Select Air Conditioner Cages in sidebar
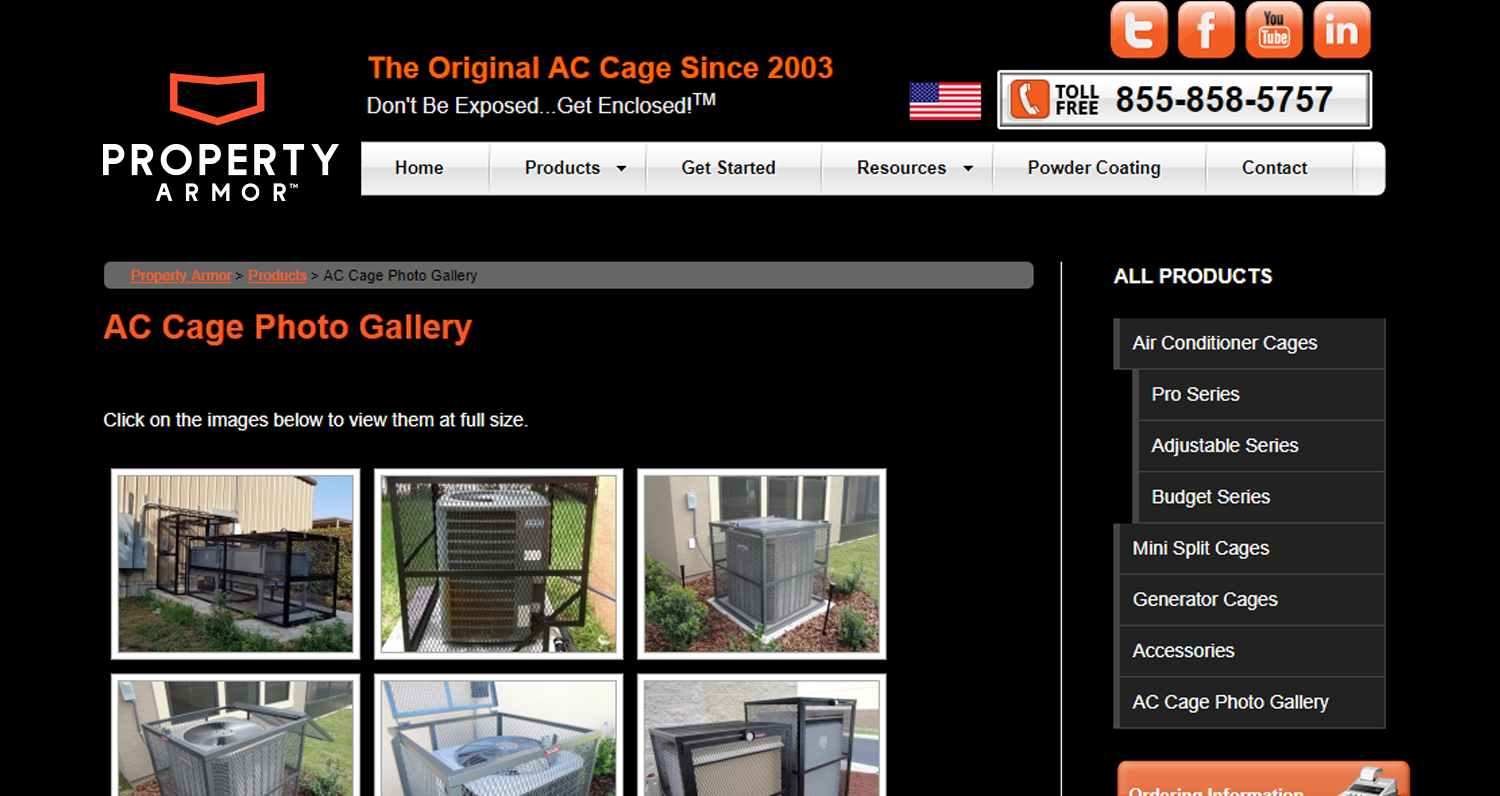This screenshot has height=796, width=1500. tap(1249, 344)
